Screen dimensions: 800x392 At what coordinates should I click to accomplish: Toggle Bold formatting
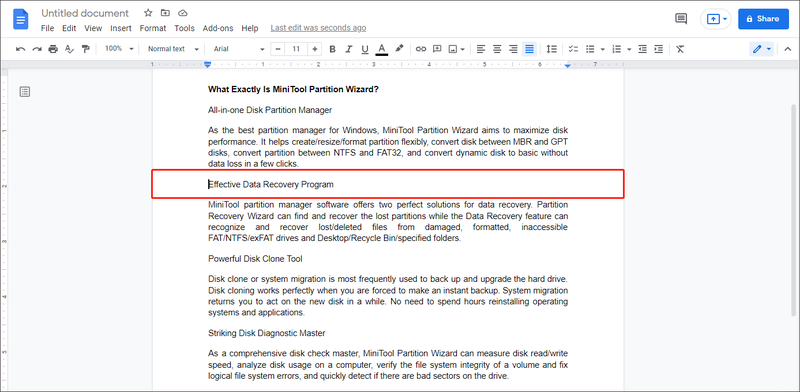tap(333, 49)
